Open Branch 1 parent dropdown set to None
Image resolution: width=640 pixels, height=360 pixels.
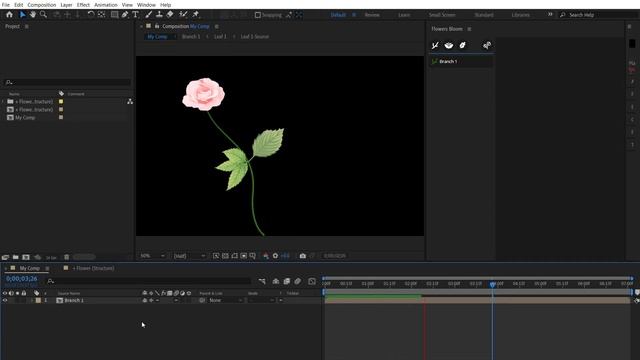(225, 300)
